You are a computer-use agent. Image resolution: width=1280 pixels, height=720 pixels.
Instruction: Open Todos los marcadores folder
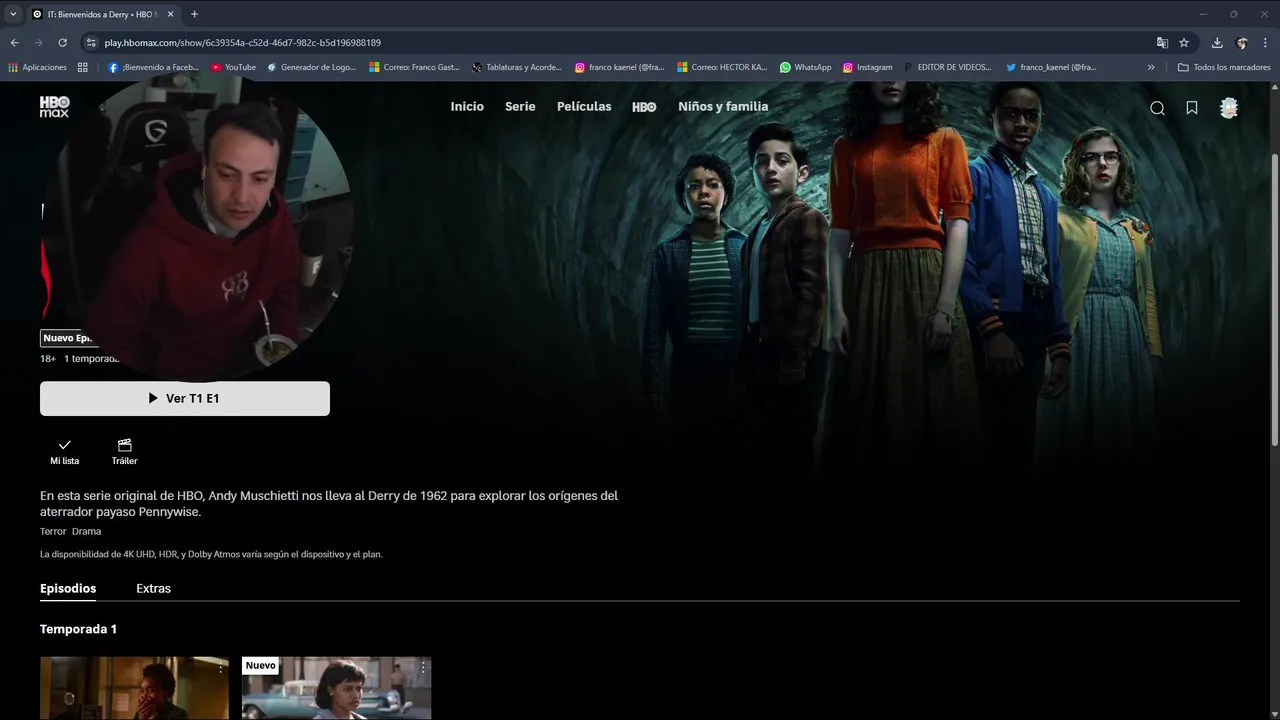click(x=1224, y=67)
